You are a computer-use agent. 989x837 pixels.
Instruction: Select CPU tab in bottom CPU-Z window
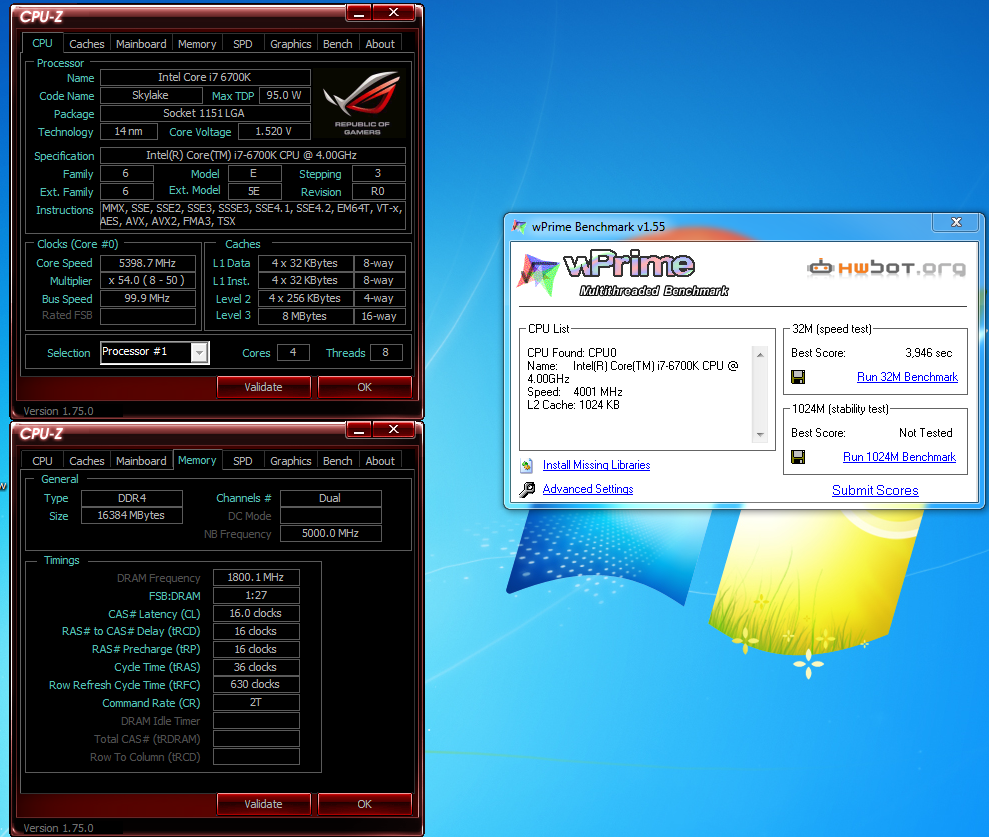tap(42, 461)
